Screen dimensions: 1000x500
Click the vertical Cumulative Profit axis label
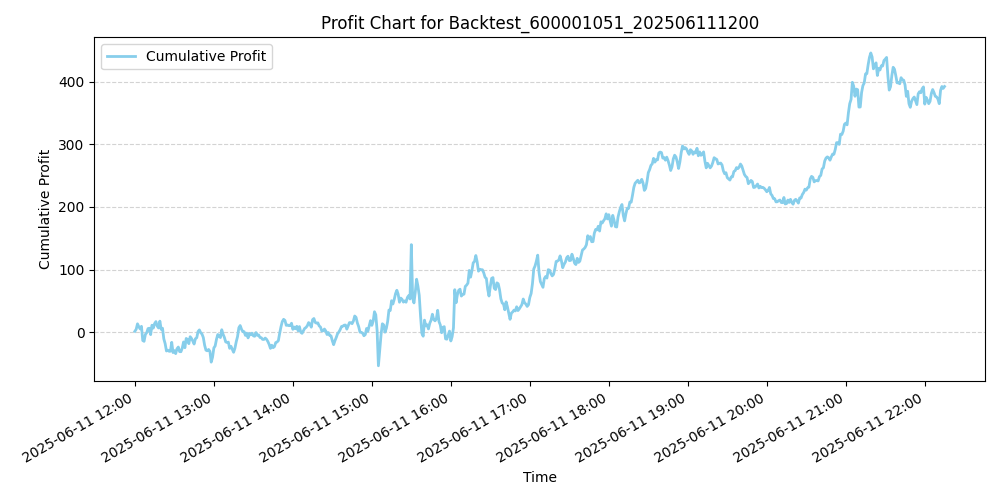45,209
